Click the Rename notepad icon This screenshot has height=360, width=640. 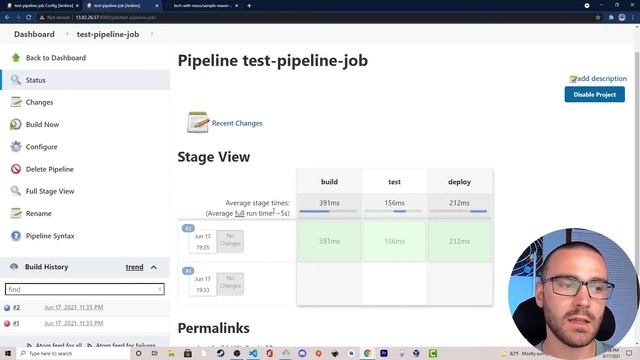click(x=16, y=213)
